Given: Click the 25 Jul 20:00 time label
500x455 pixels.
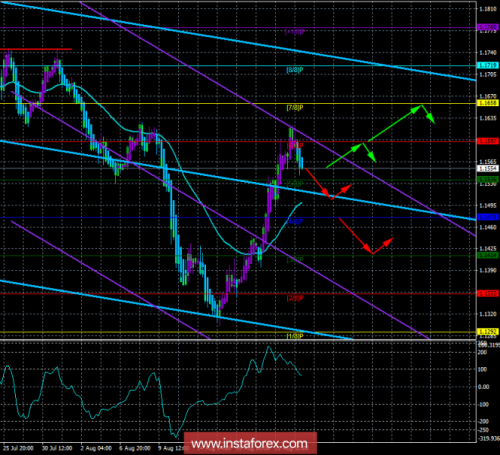Looking at the screenshot, I should (x=18, y=448).
